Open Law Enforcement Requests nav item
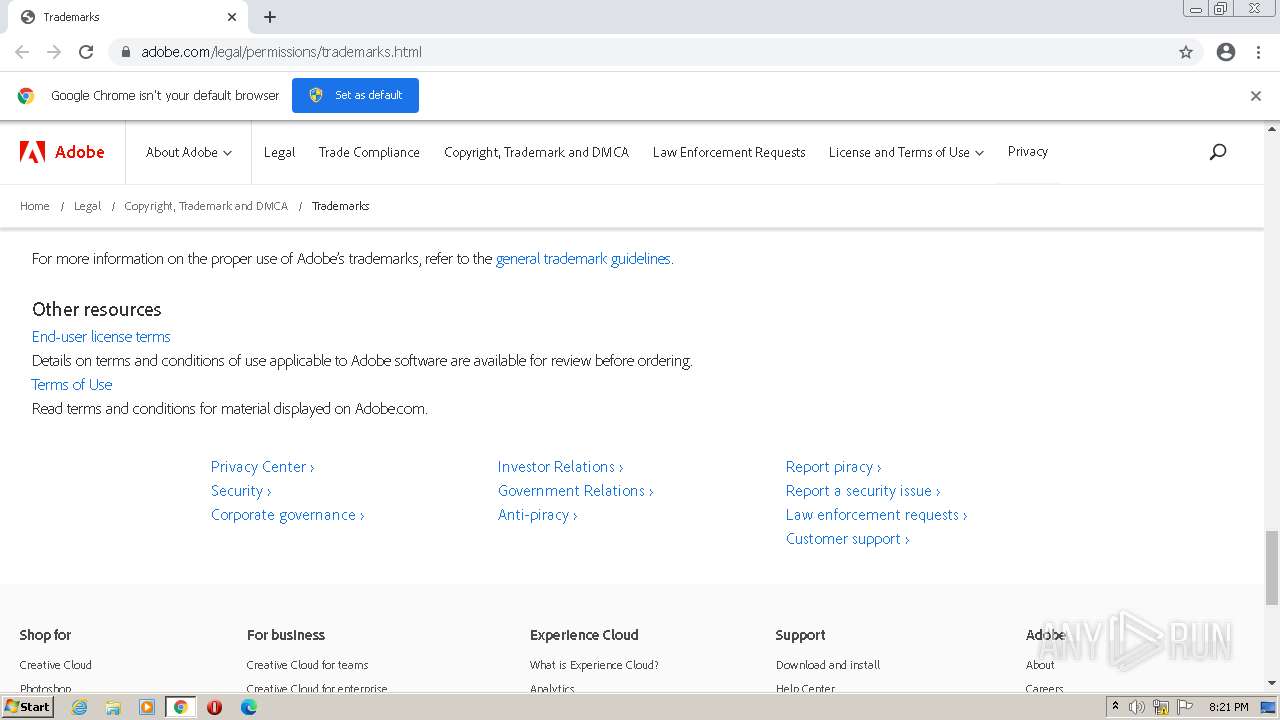1280x720 pixels. 729,152
